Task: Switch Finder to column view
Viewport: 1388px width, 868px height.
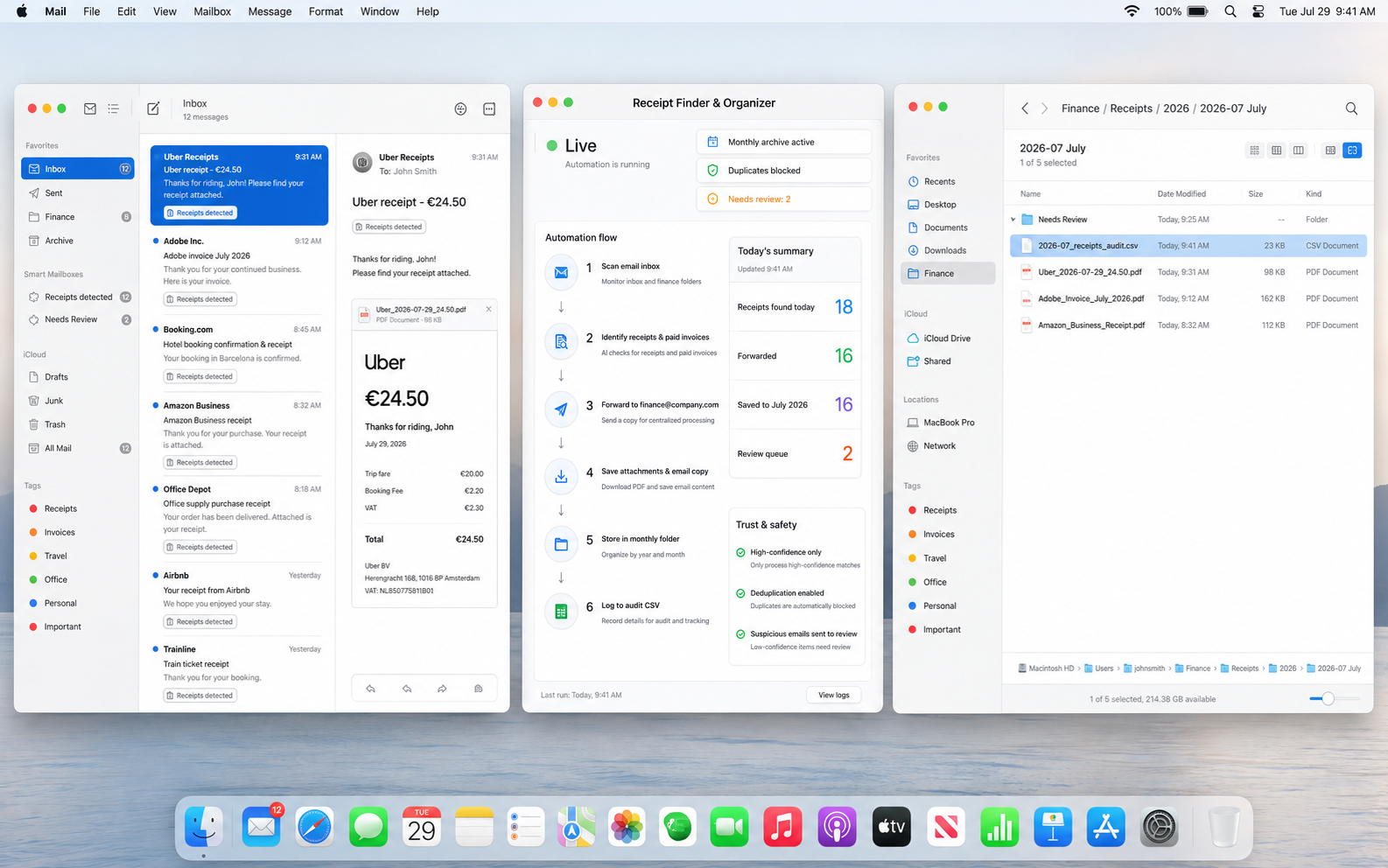Action: pyautogui.click(x=1298, y=150)
